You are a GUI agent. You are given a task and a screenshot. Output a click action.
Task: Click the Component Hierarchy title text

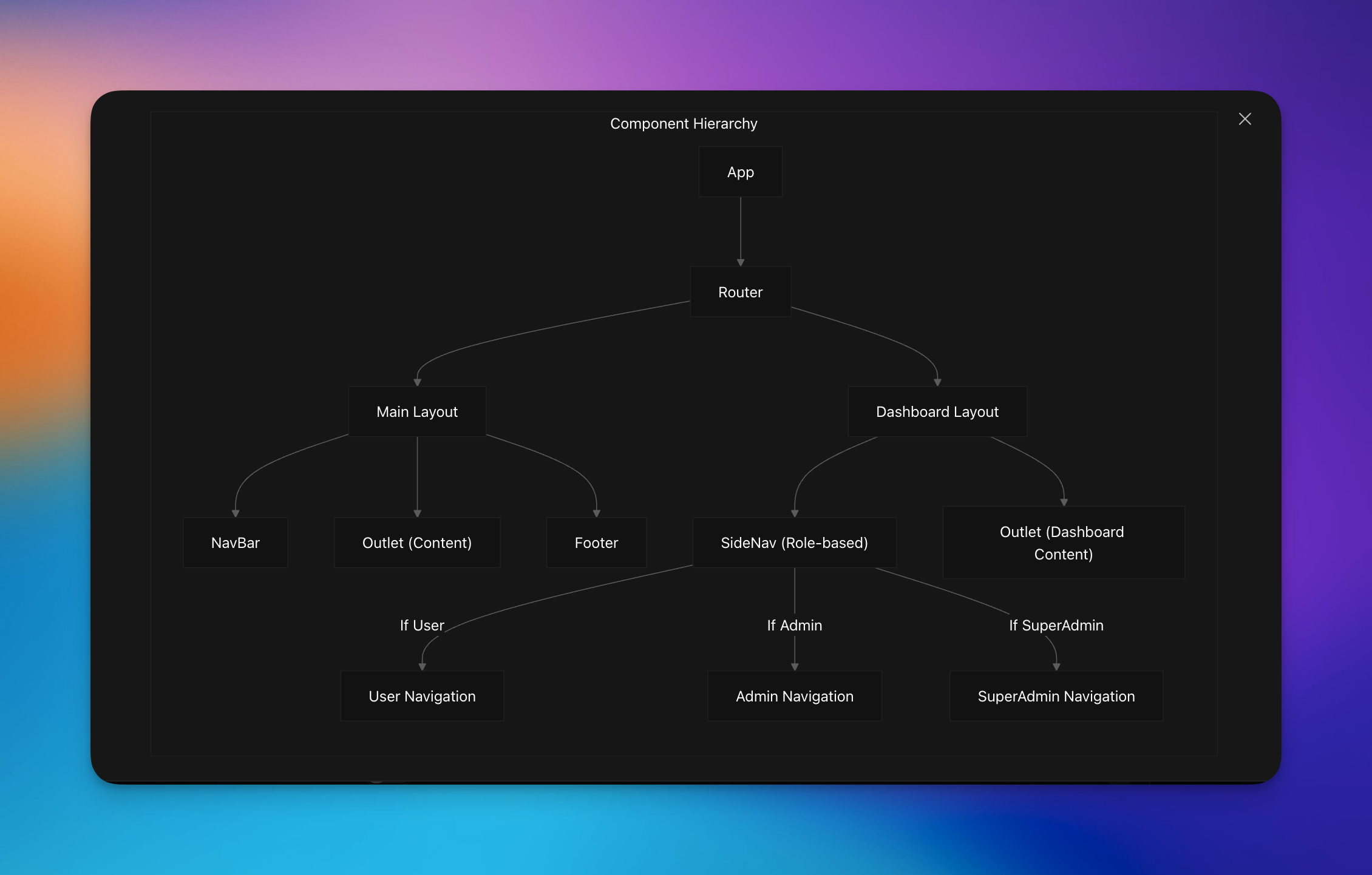684,123
